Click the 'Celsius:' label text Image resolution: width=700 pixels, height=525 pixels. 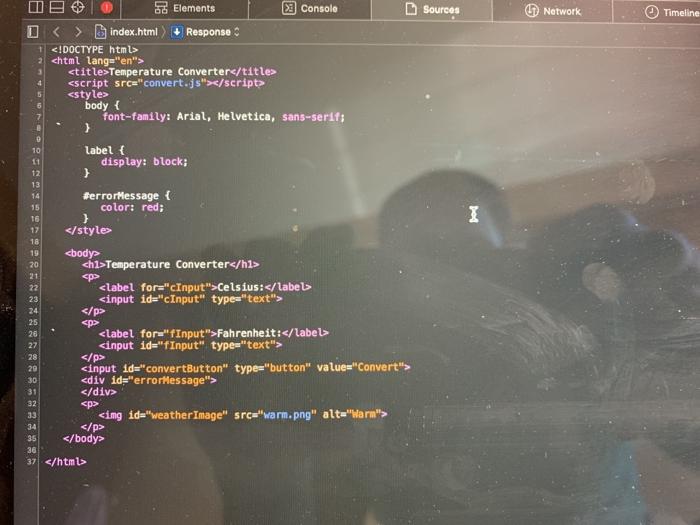pyautogui.click(x=241, y=287)
